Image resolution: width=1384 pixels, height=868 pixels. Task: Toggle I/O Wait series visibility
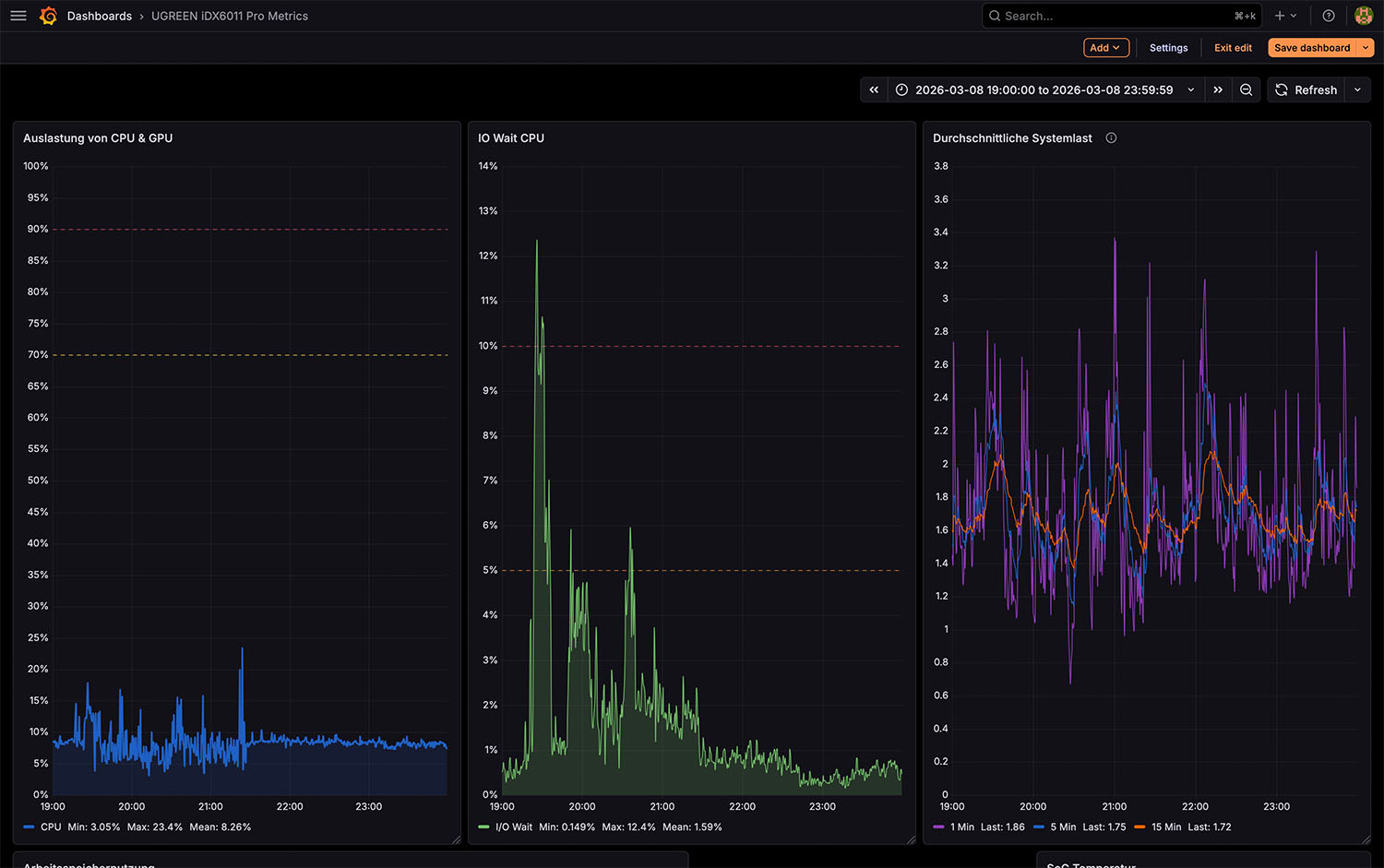click(514, 827)
